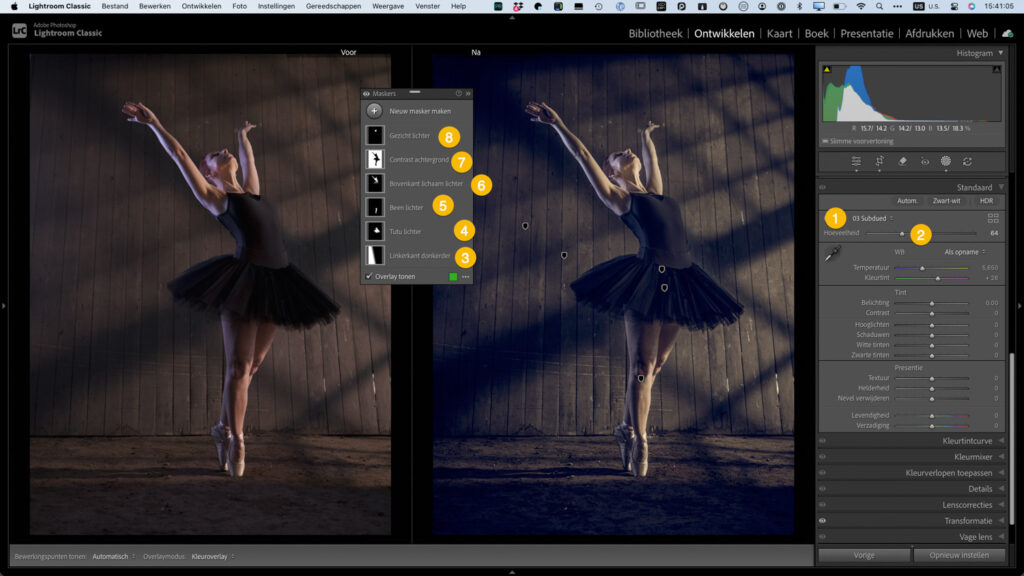
Task: Open Wi-Fi status in menu bar
Action: [x=861, y=7]
